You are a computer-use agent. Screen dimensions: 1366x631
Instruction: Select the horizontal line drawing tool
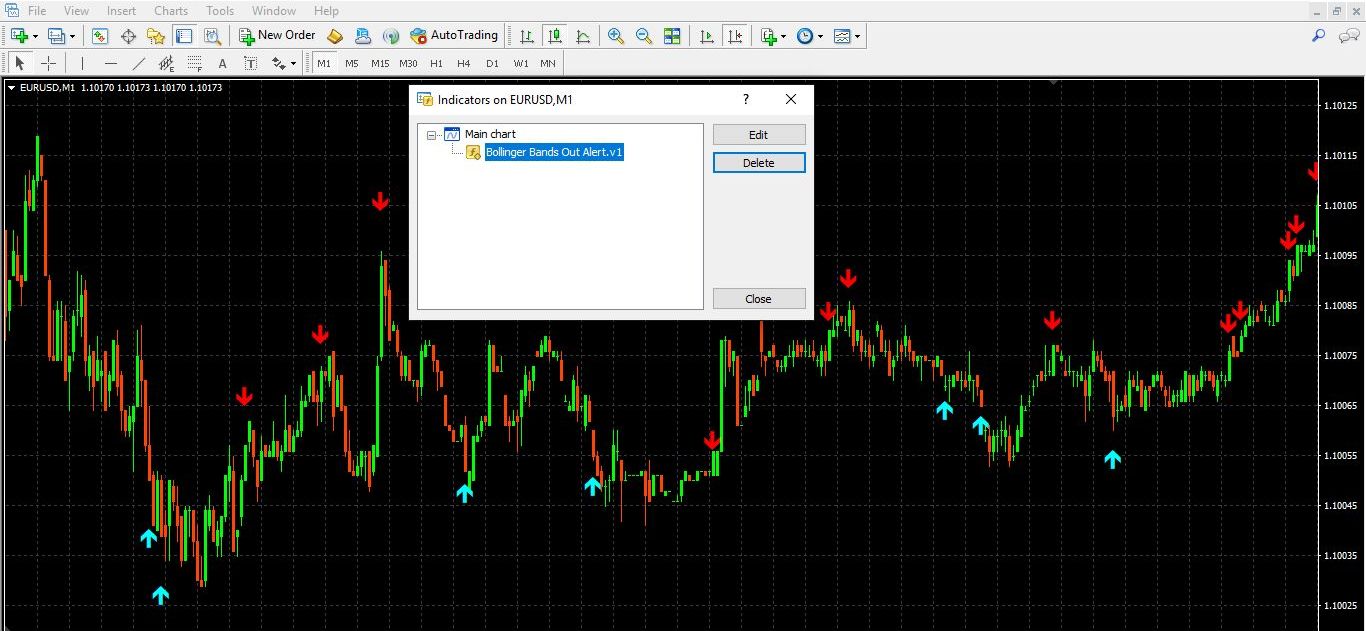click(x=111, y=62)
